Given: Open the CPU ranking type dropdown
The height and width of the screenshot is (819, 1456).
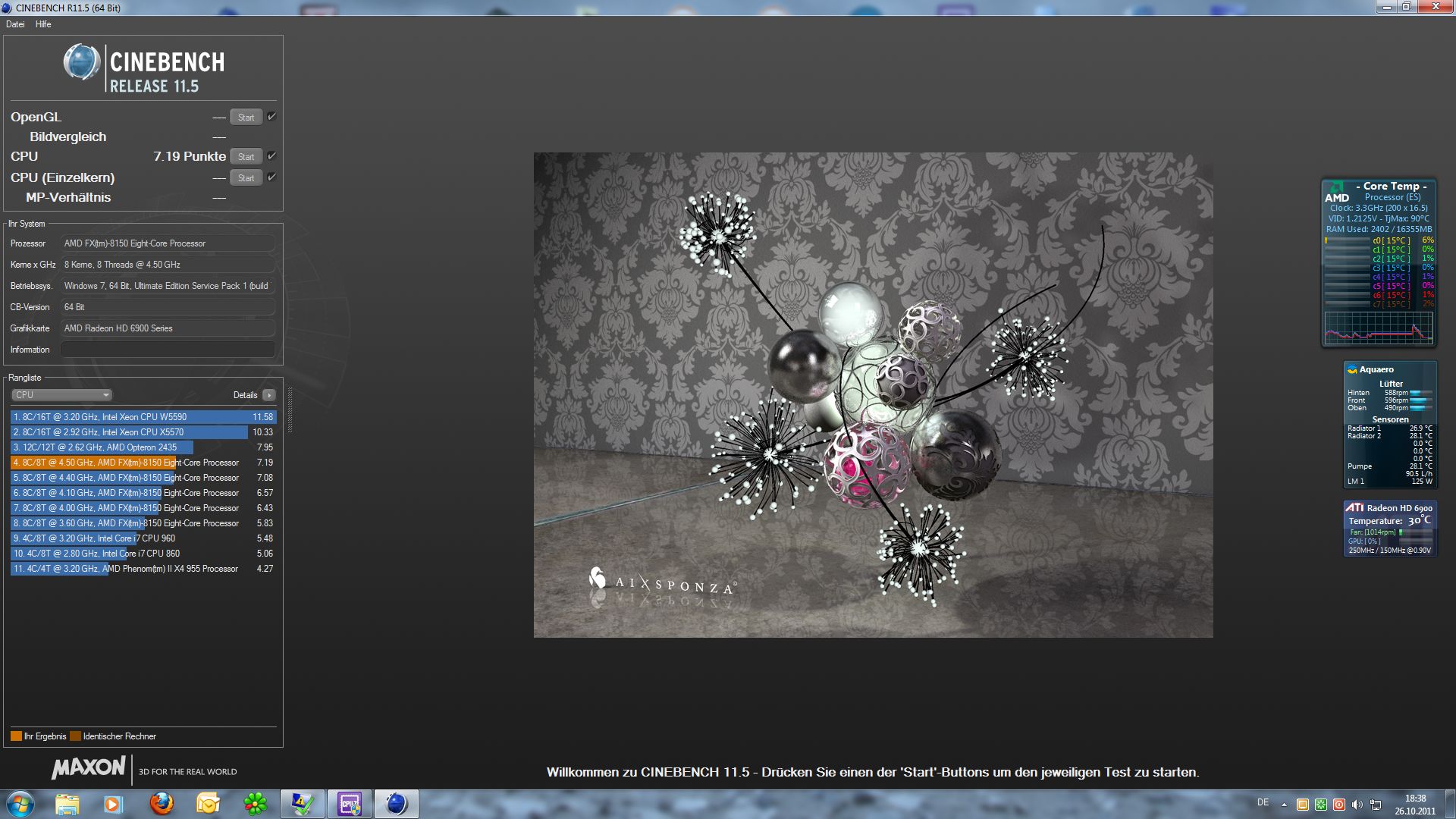Looking at the screenshot, I should pos(62,395).
